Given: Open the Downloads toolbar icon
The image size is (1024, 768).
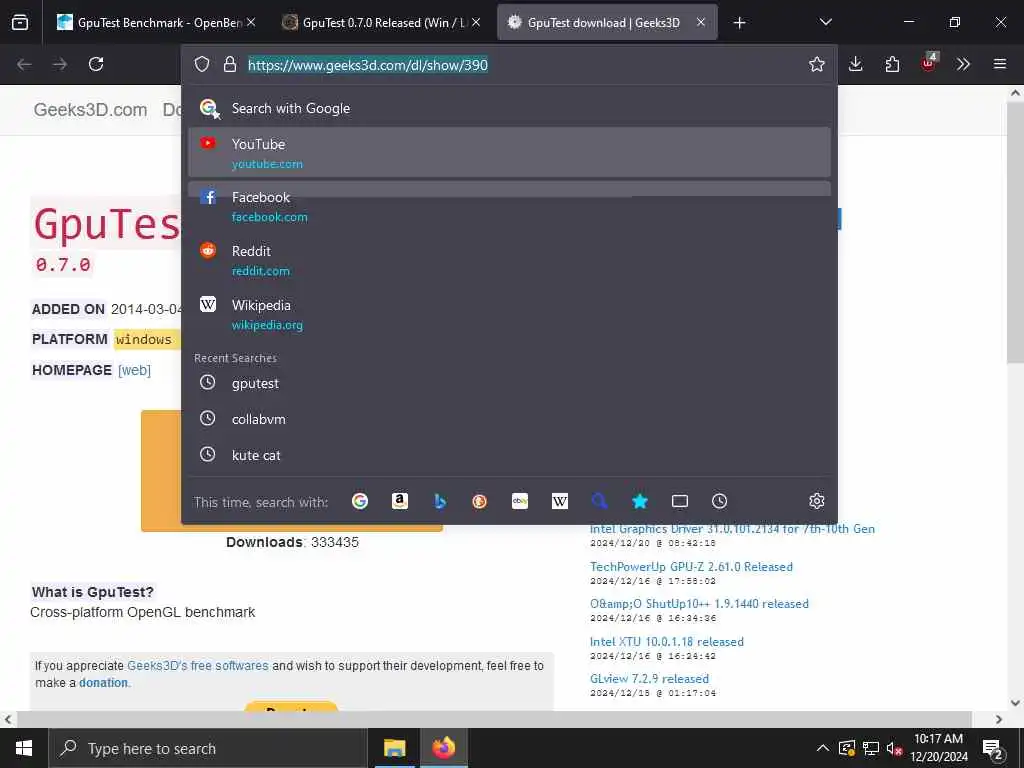Looking at the screenshot, I should tap(856, 64).
